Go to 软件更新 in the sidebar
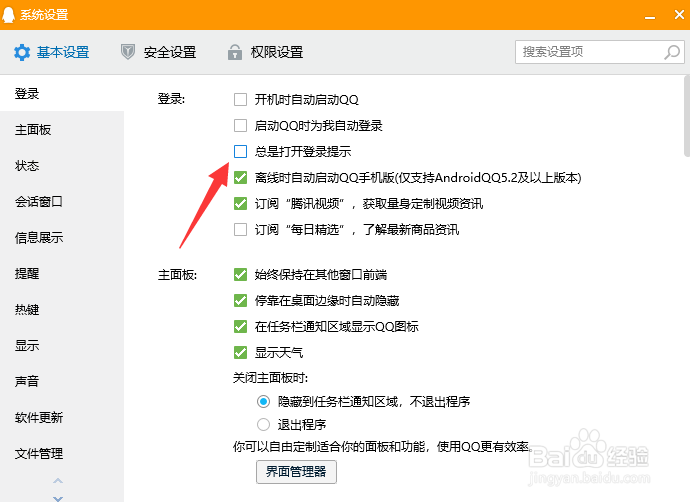 (x=62, y=417)
